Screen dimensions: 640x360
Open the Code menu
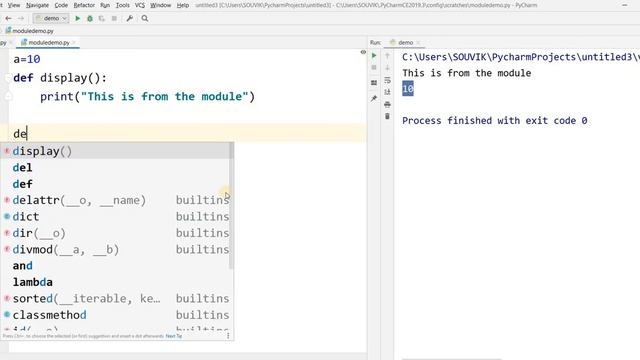click(61, 5)
